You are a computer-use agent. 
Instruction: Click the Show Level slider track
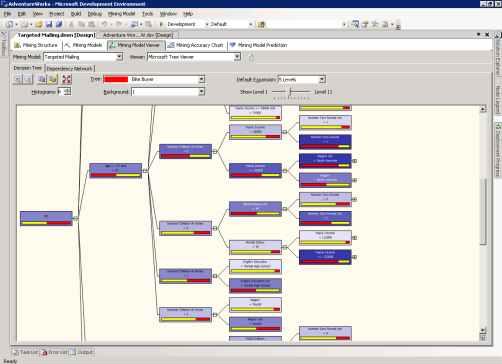pyautogui.click(x=291, y=92)
